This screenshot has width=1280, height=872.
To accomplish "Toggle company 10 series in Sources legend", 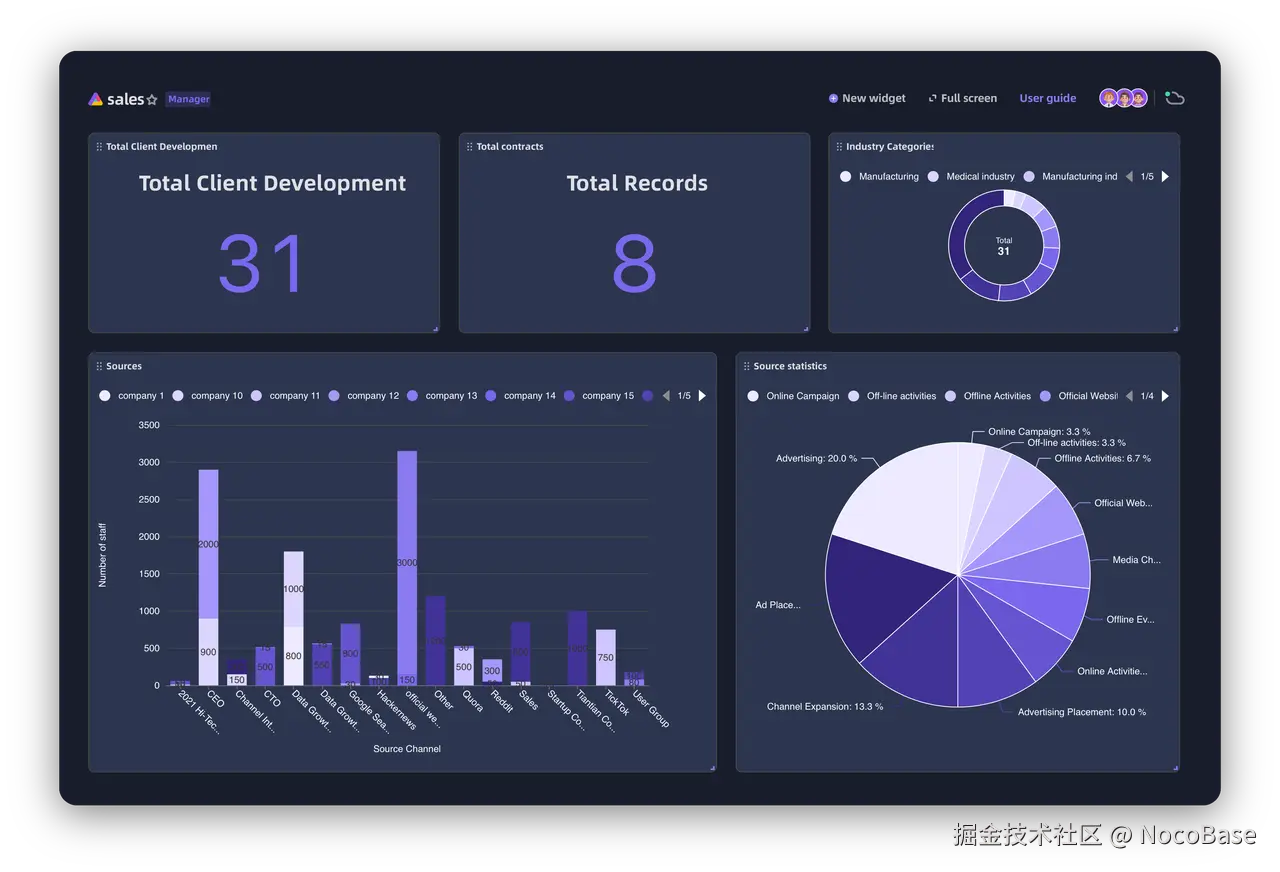I will pos(208,396).
